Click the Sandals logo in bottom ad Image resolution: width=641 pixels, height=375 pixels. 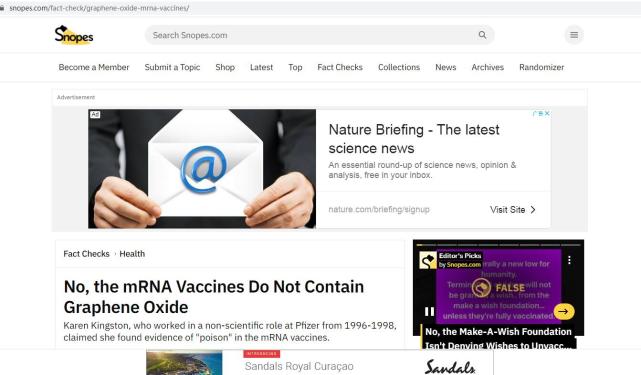(x=450, y=366)
